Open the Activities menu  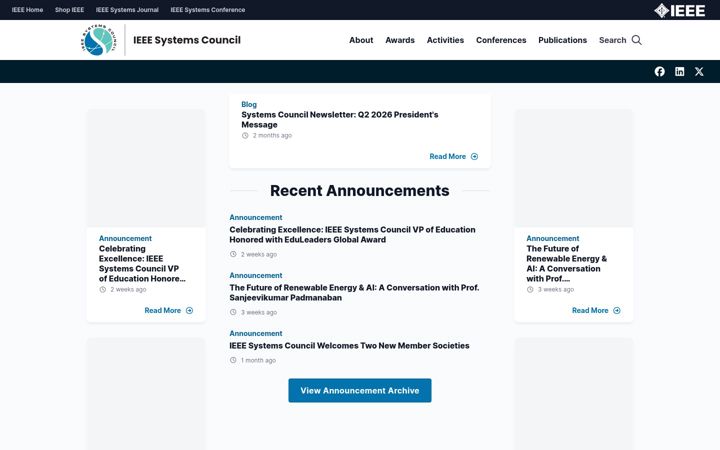click(x=445, y=40)
